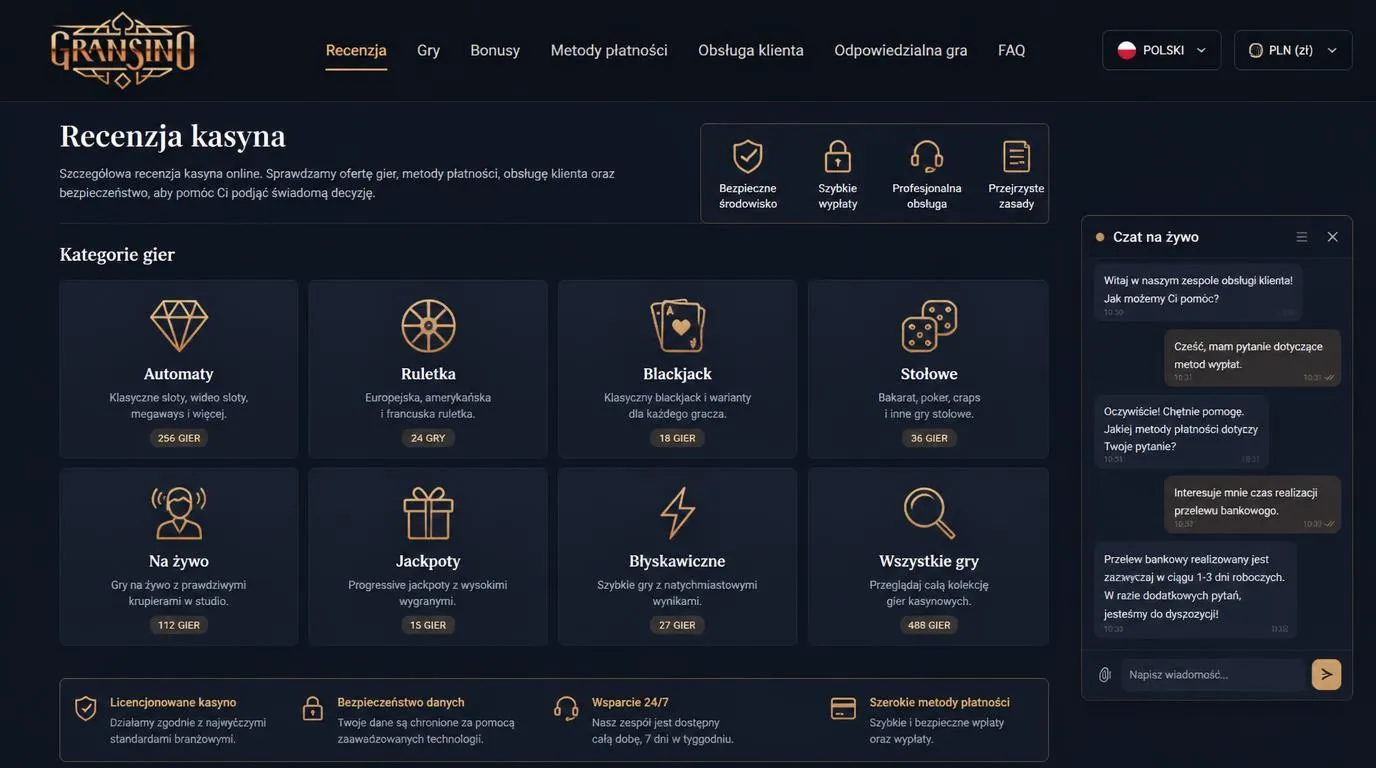1376x768 pixels.
Task: Click the 256 GIER badge
Action: coord(179,438)
